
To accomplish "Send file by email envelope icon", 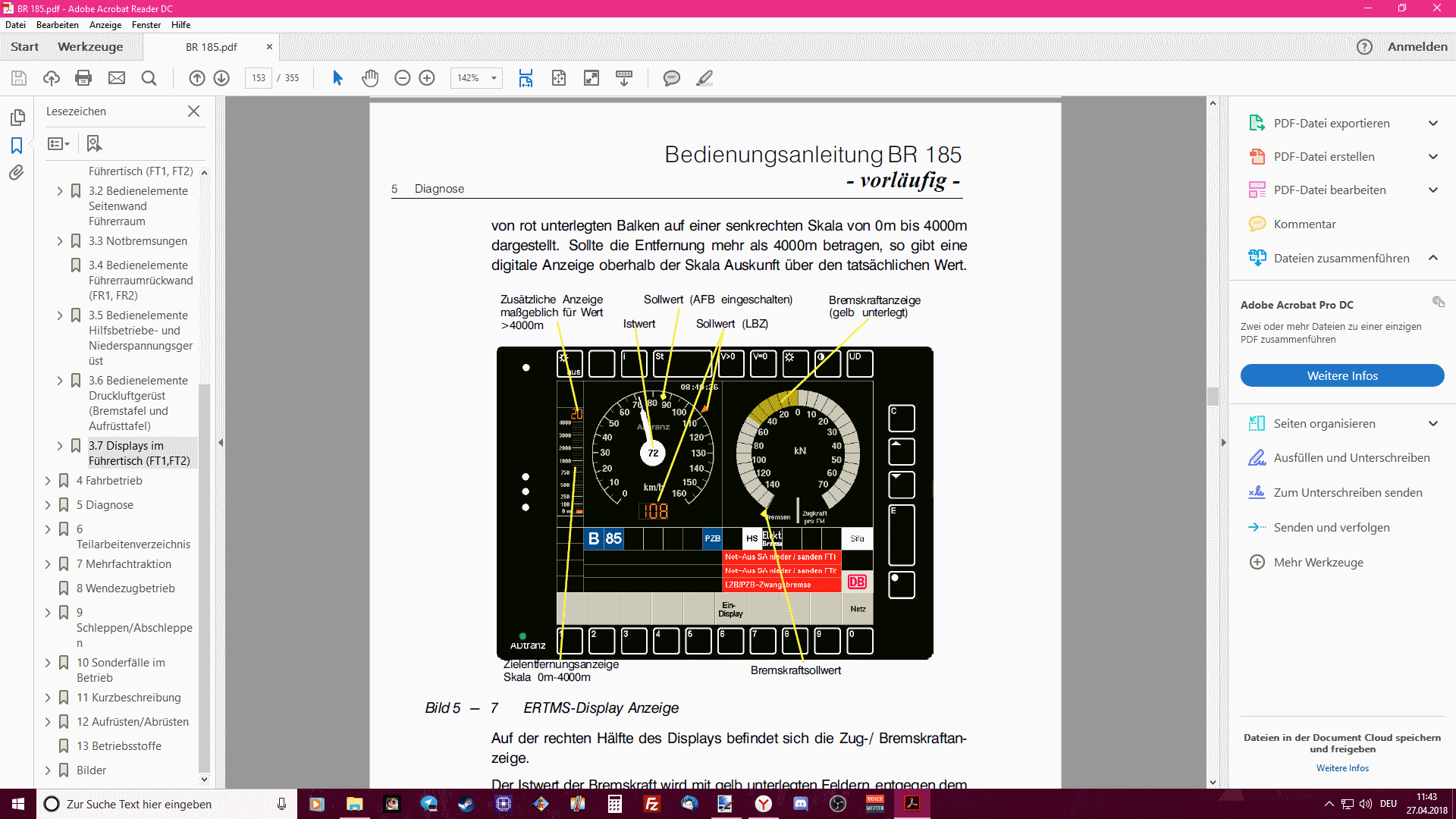I will (117, 78).
